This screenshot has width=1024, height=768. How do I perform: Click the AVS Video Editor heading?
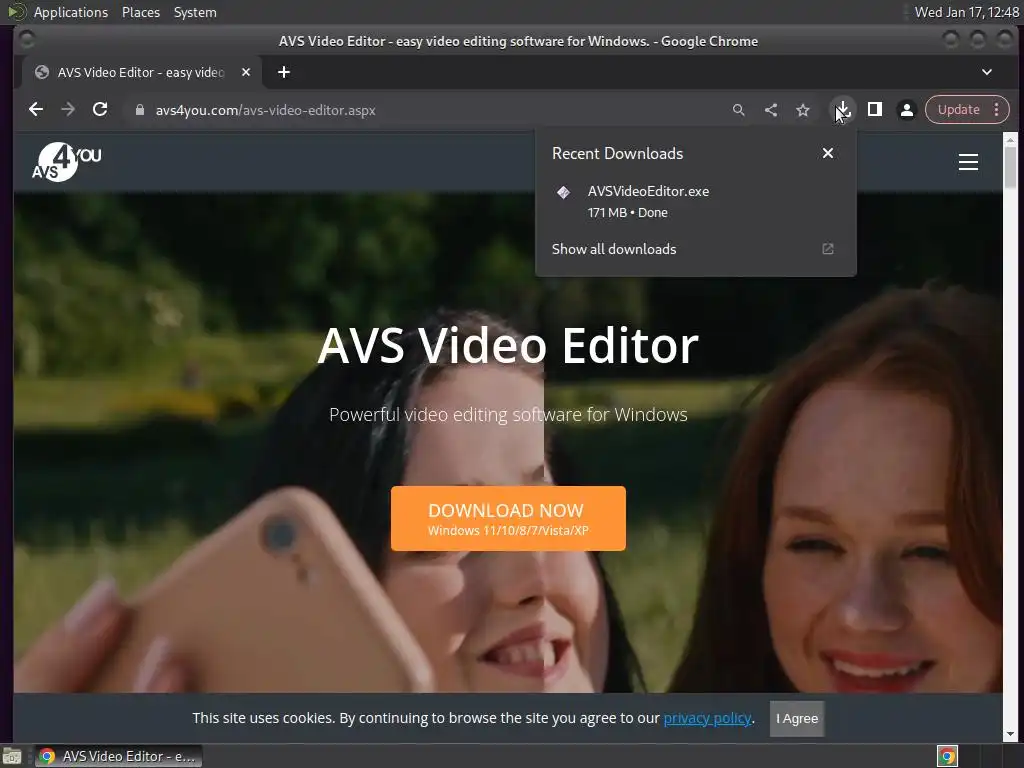point(508,345)
